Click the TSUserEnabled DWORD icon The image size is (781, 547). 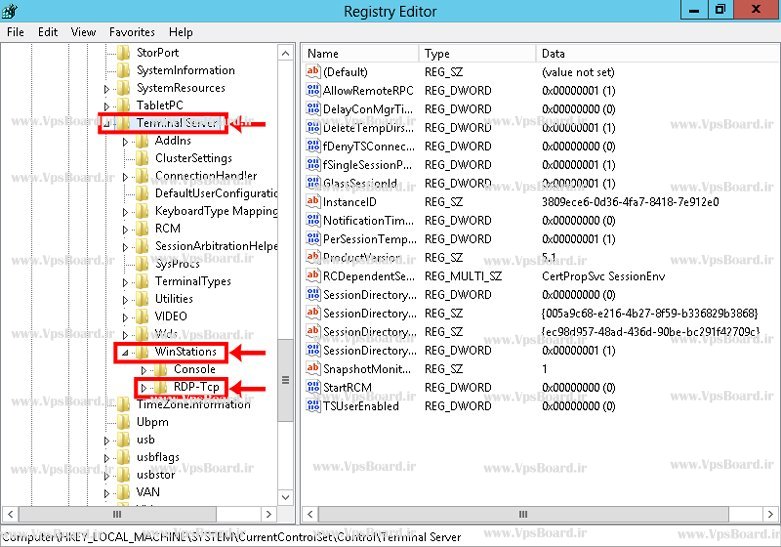(312, 406)
